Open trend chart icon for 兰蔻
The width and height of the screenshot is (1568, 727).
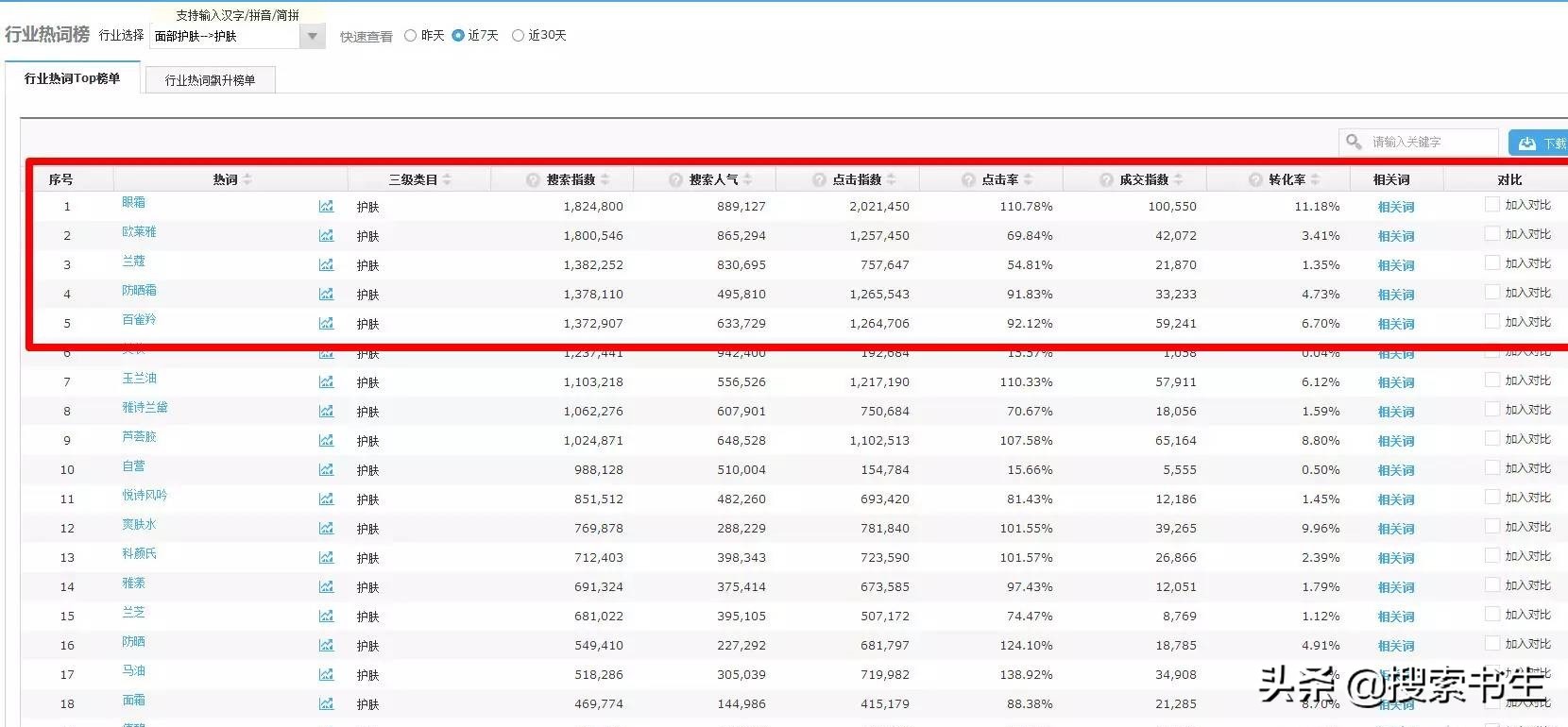pos(326,264)
